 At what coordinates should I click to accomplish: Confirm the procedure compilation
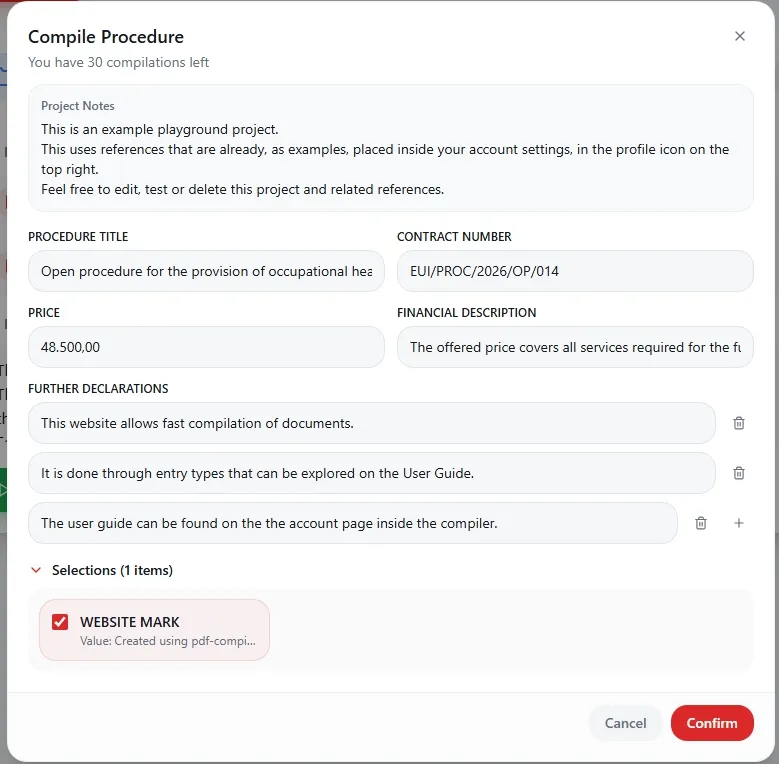click(712, 723)
